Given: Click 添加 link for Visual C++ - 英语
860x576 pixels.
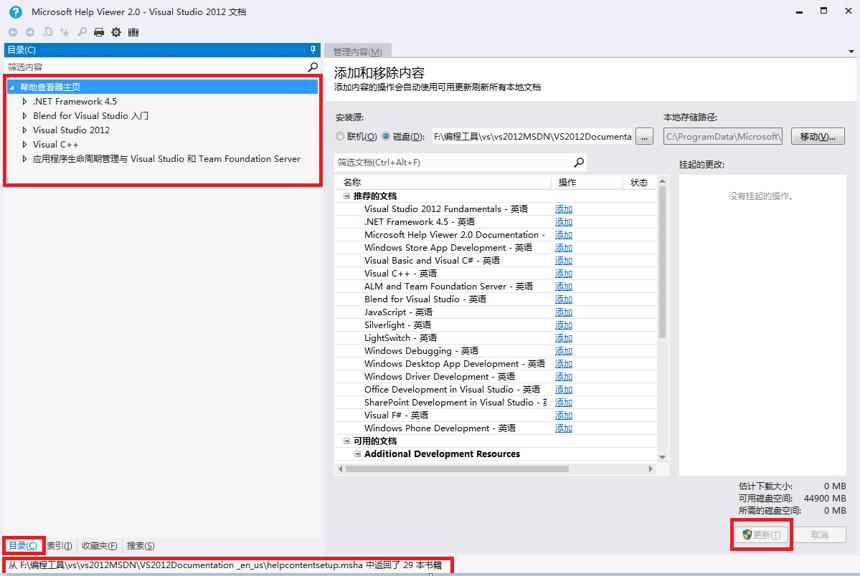Looking at the screenshot, I should point(563,274).
